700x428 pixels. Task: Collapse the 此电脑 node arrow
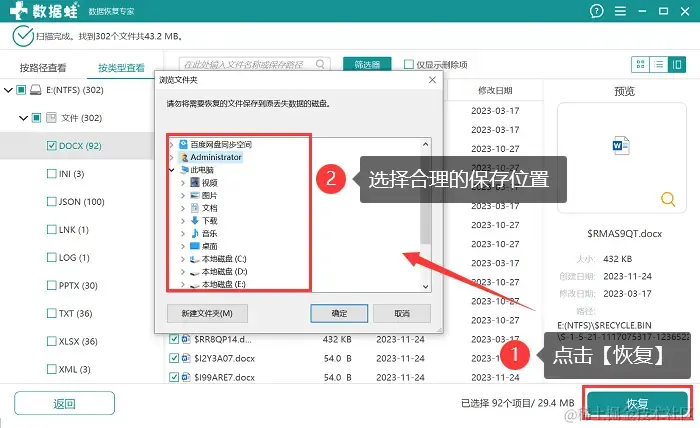[x=172, y=170]
